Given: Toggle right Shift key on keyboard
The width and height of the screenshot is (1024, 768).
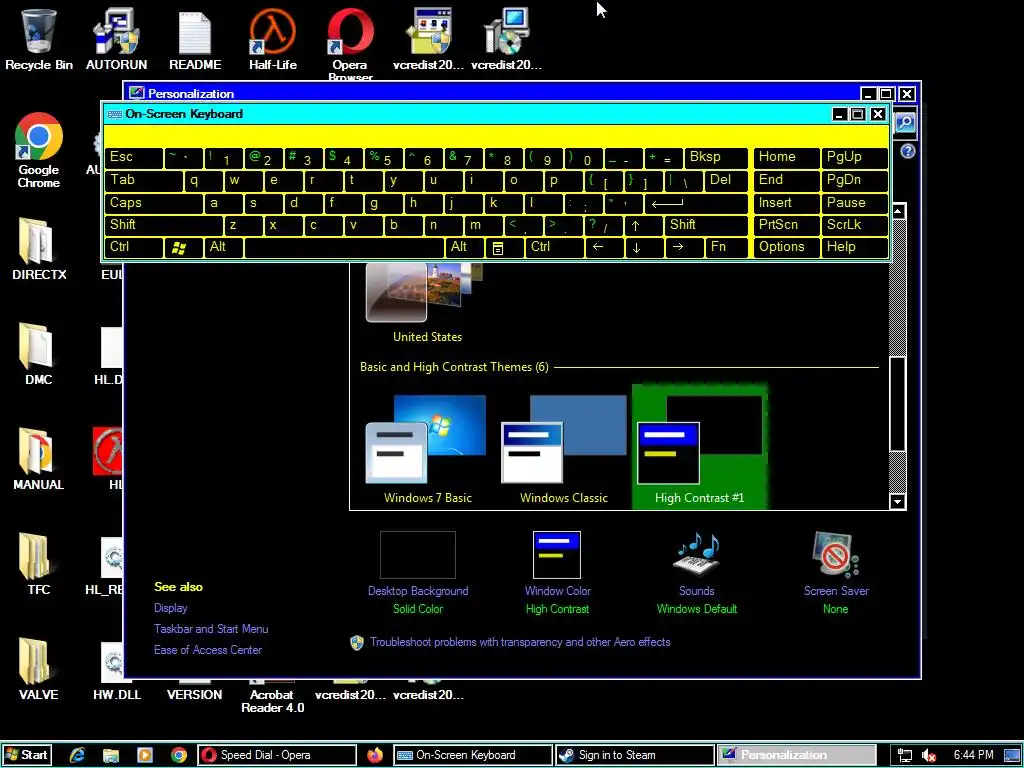Looking at the screenshot, I should pos(706,225).
